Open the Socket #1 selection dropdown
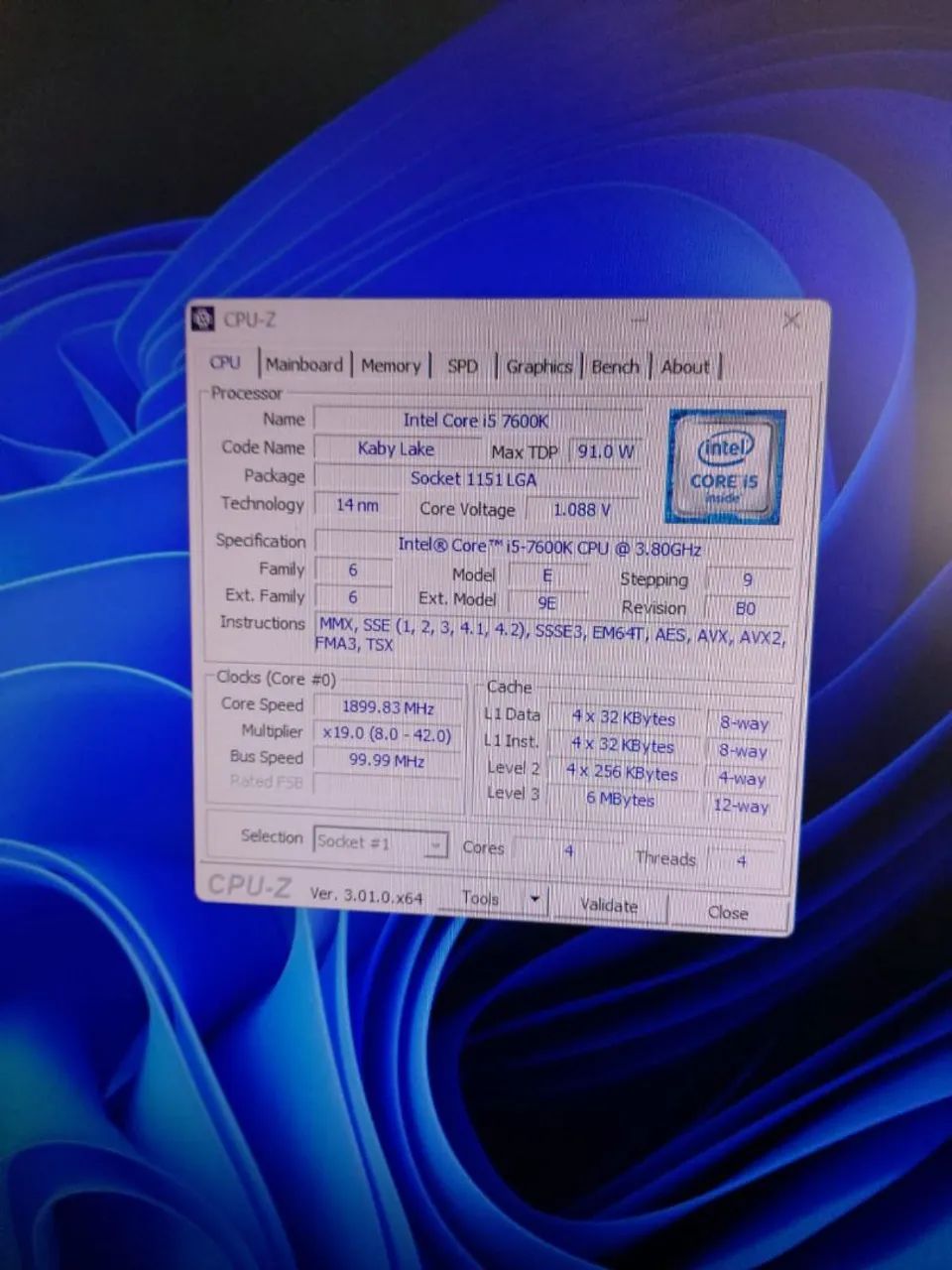Screen dimensions: 952x1270 [381, 842]
